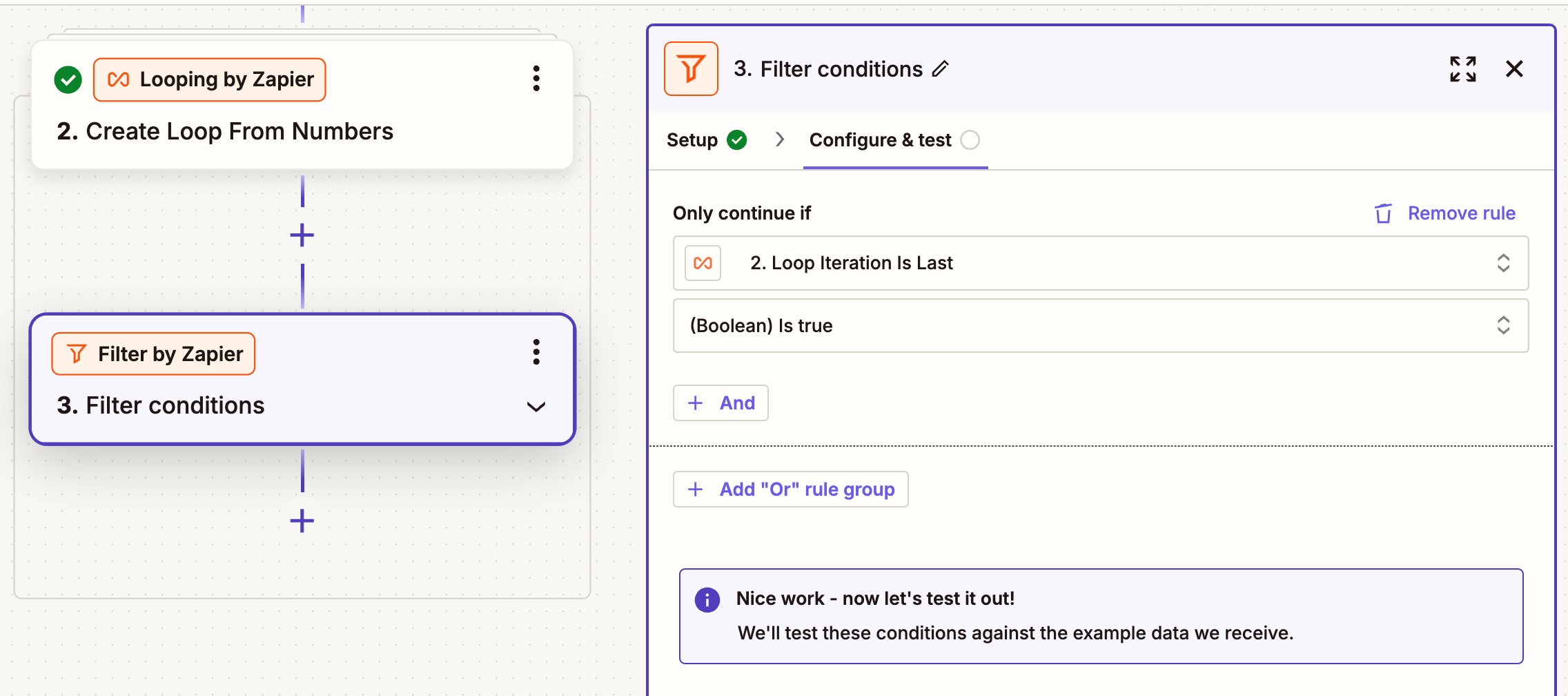Screen dimensions: 1568x696
Task: Click Add "Or" rule group button
Action: coord(791,490)
